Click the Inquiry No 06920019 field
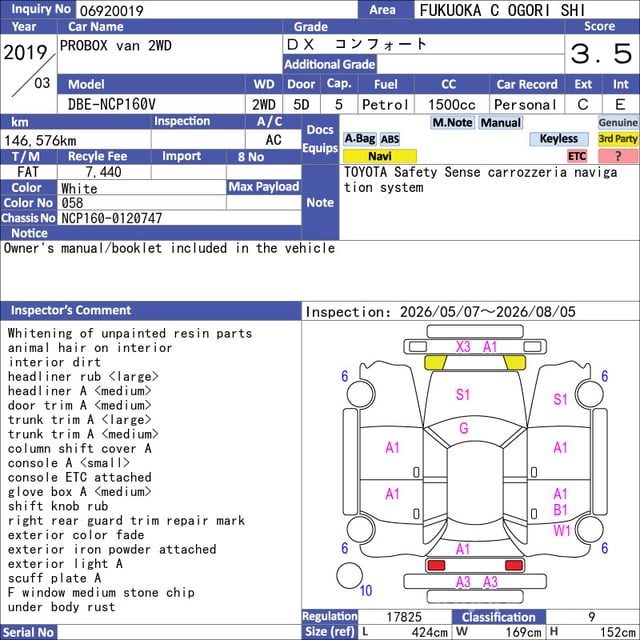Image resolution: width=640 pixels, height=640 pixels. 216,10
